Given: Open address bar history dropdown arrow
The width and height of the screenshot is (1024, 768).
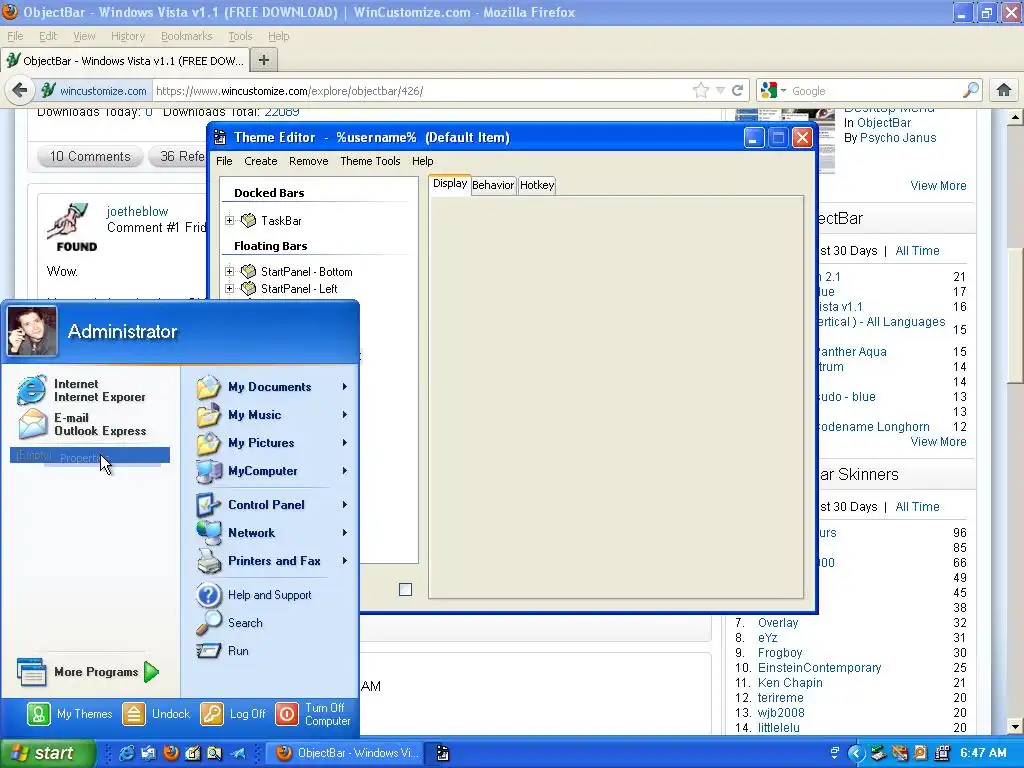Looking at the screenshot, I should 720,91.
